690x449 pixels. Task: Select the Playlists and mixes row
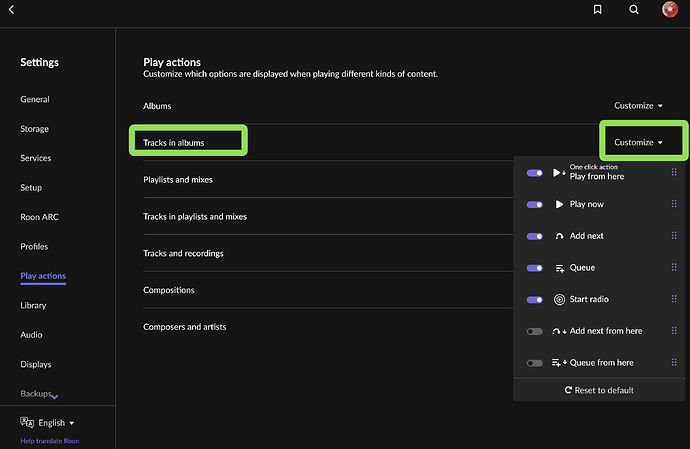[x=178, y=180]
